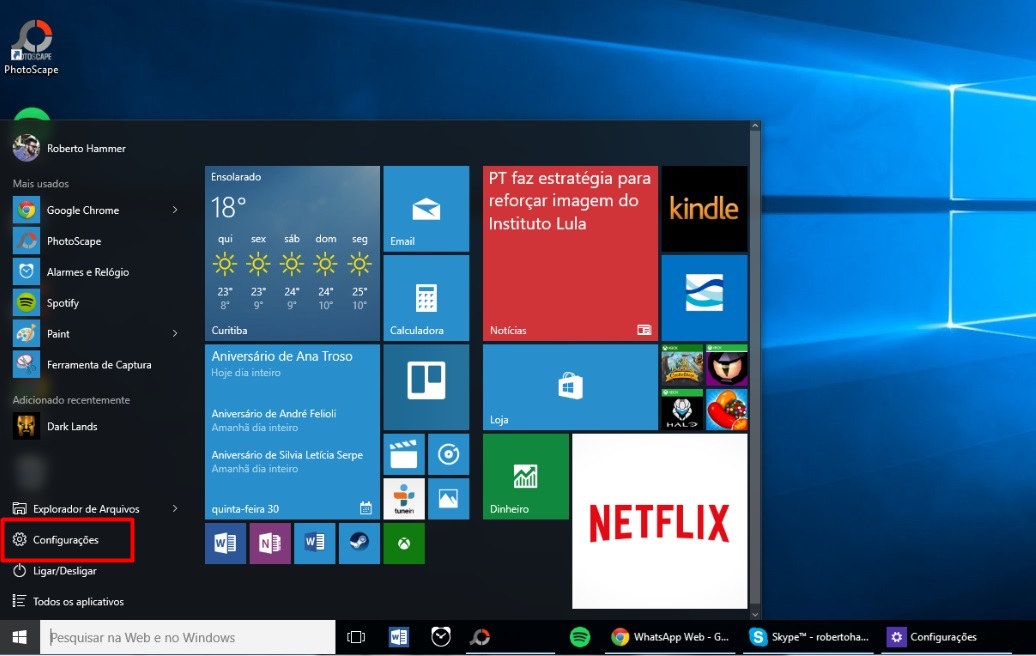Image resolution: width=1036 pixels, height=656 pixels.
Task: Open the Email tile
Action: (x=426, y=209)
